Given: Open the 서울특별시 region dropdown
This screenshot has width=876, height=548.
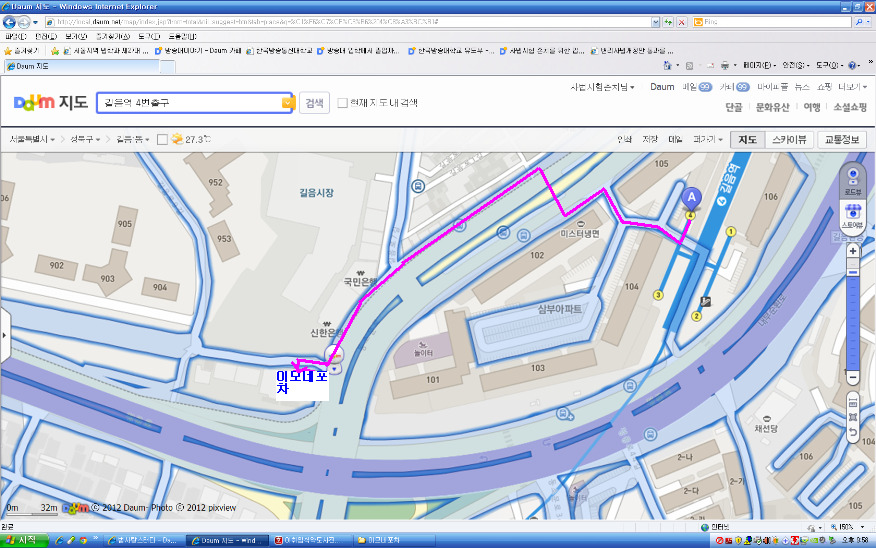Looking at the screenshot, I should (x=32, y=139).
